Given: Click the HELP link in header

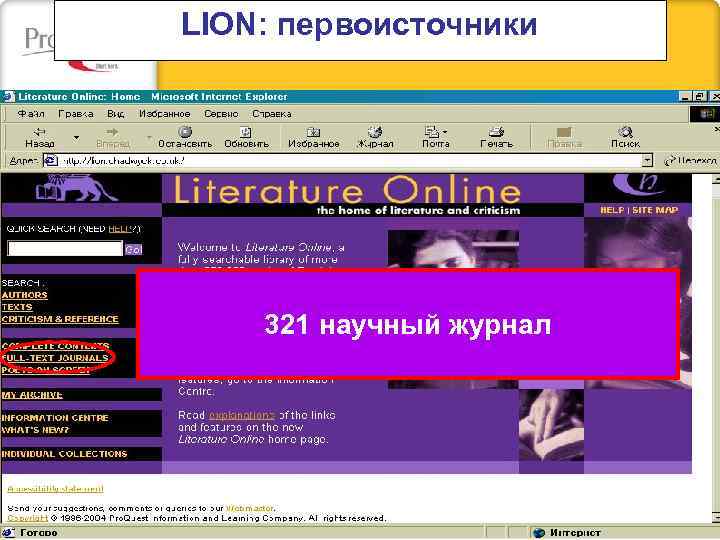Looking at the screenshot, I should (x=612, y=210).
